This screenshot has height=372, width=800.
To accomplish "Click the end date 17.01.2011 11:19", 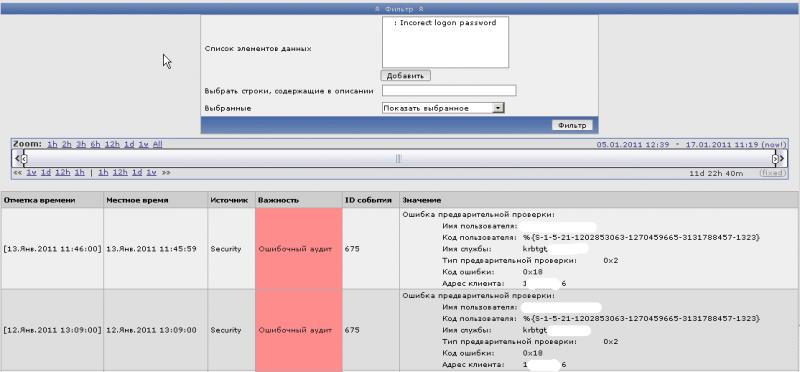I will pos(721,145).
